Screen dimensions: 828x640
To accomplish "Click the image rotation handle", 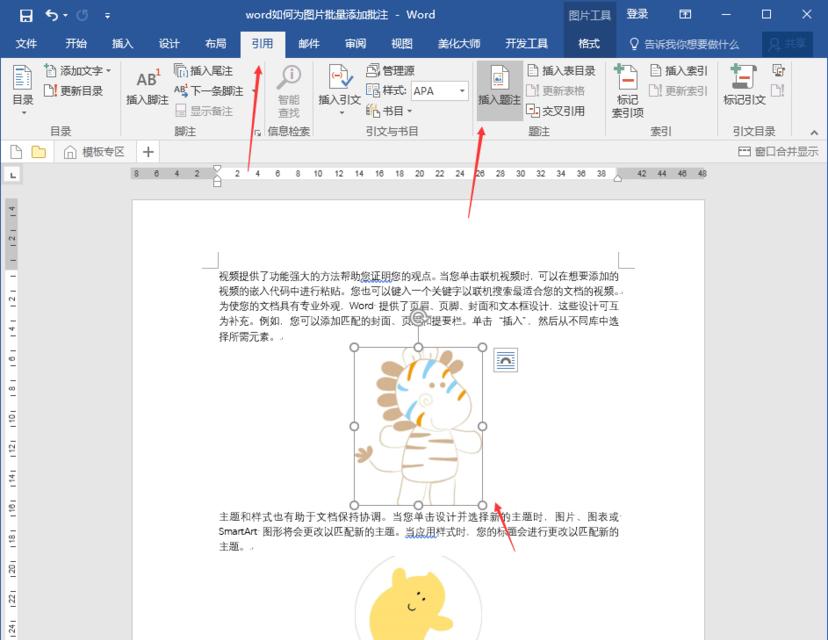I will point(418,317).
